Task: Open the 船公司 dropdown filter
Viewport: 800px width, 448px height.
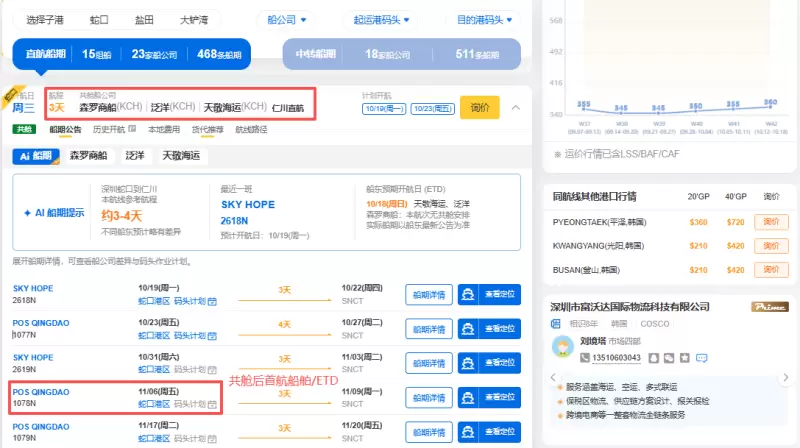Action: pyautogui.click(x=286, y=20)
